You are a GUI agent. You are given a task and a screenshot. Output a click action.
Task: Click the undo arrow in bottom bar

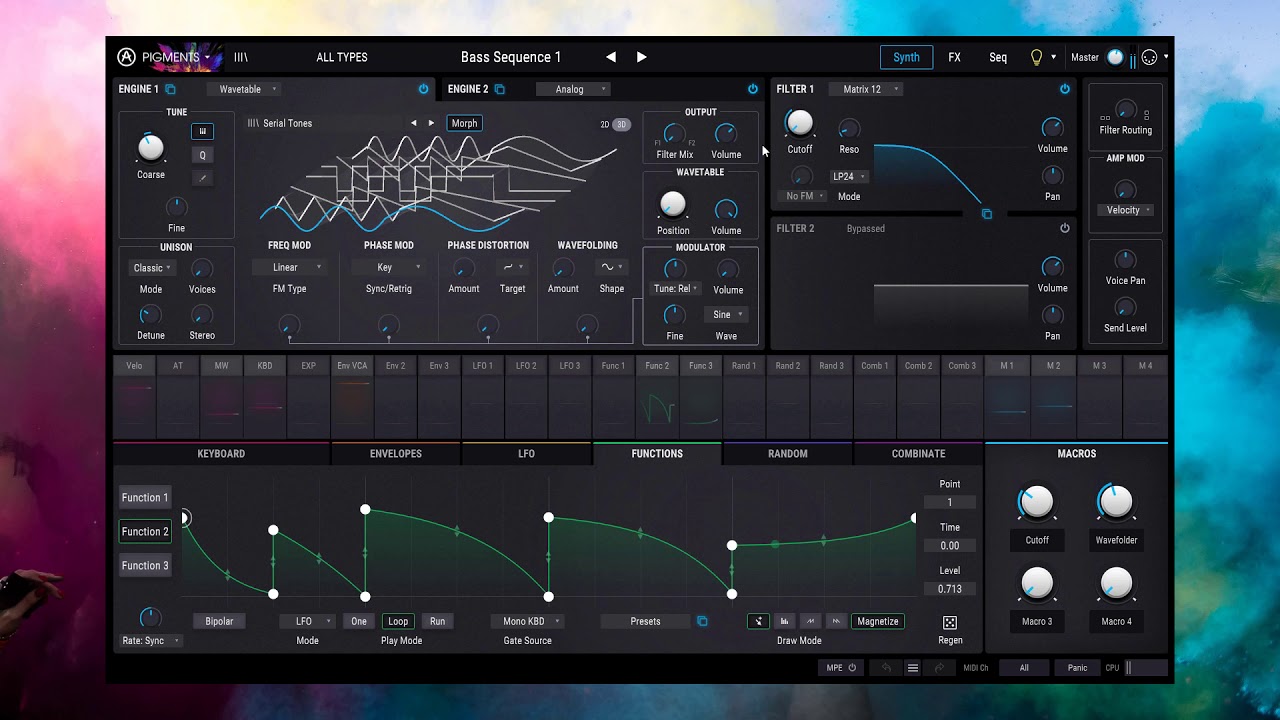point(886,668)
